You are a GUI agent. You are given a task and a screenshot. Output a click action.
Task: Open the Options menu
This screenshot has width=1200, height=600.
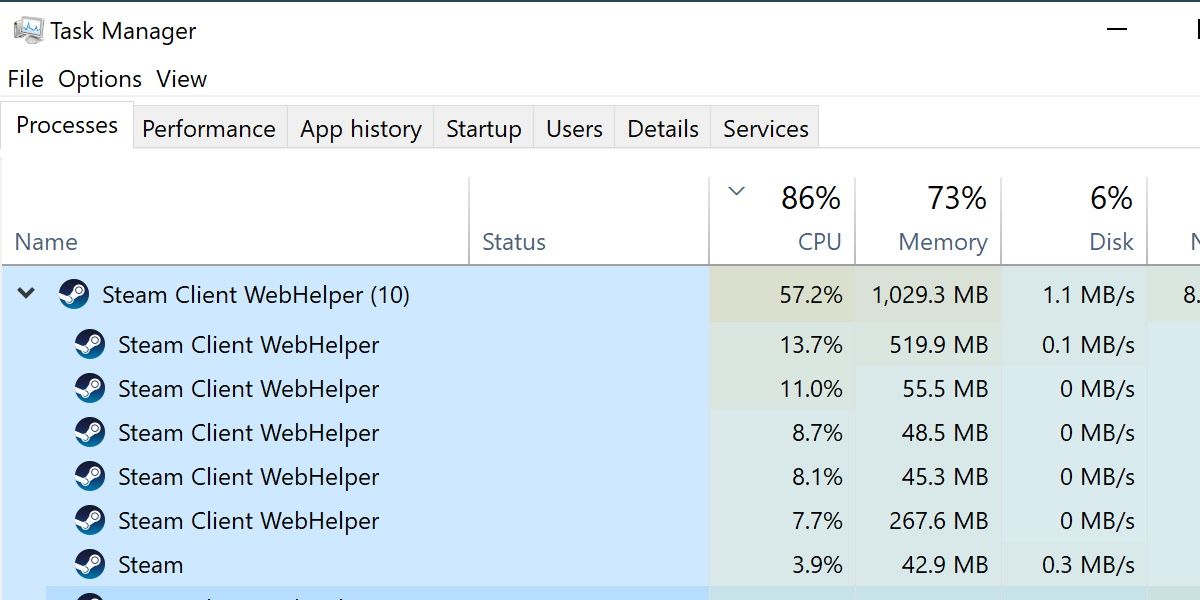click(x=100, y=78)
